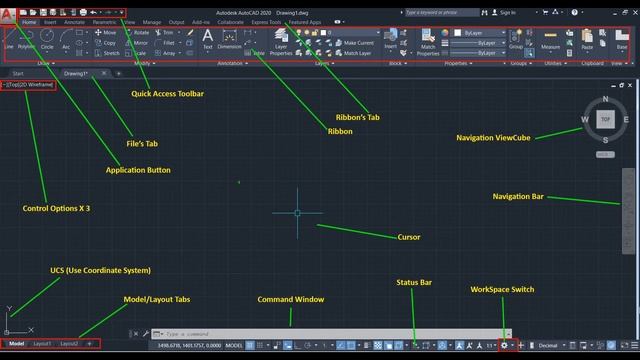Expand the Properties panel dropdown

click(458, 63)
